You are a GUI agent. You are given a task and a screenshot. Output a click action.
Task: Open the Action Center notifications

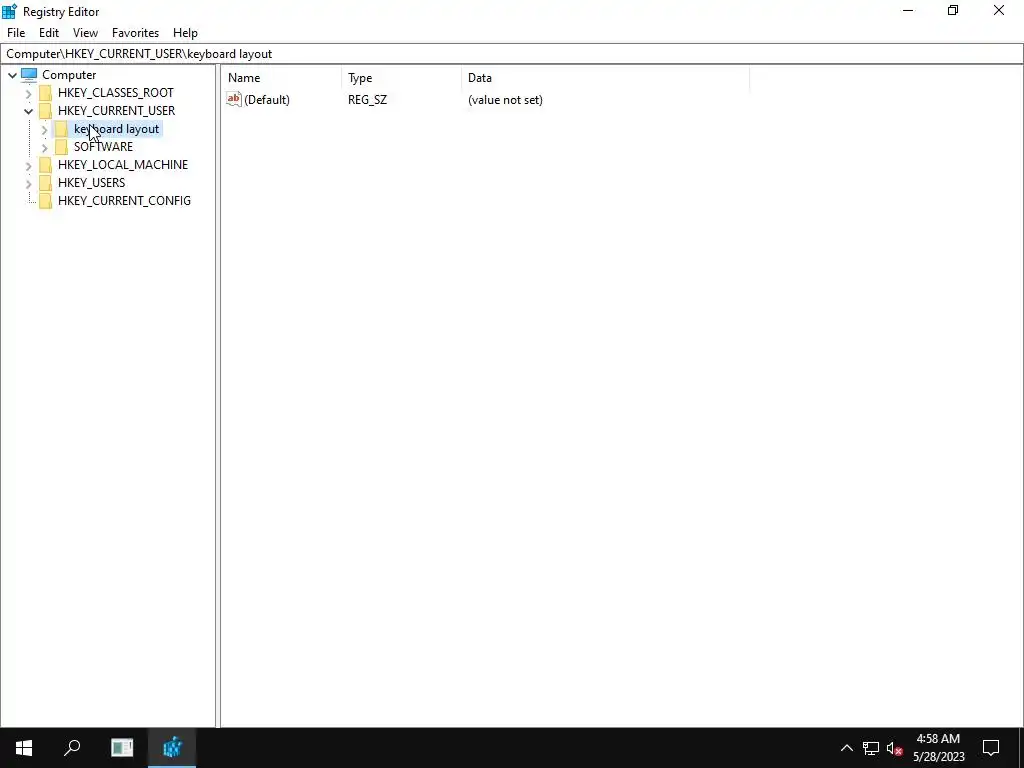pyautogui.click(x=991, y=748)
